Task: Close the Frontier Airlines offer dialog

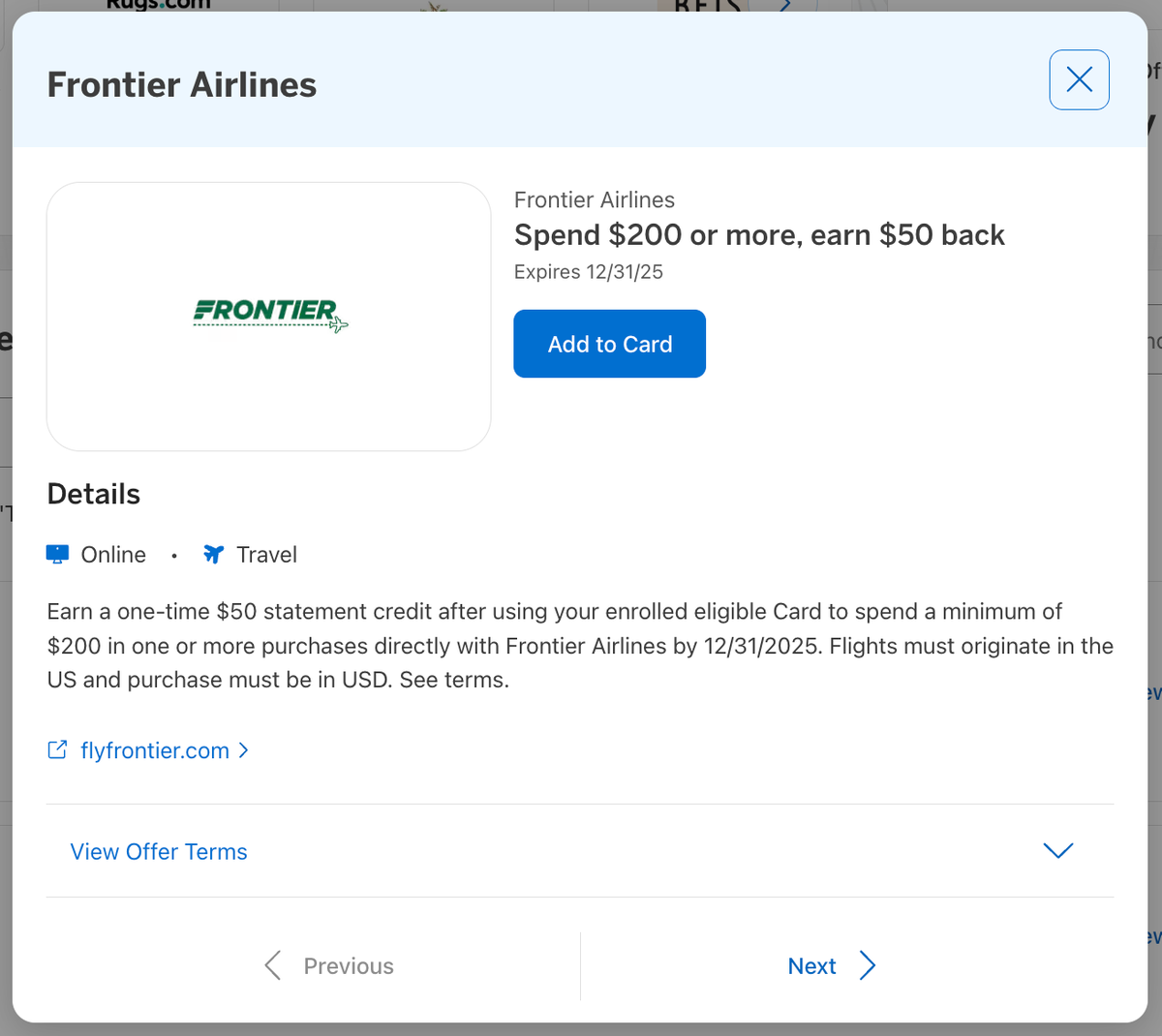Action: 1079,79
